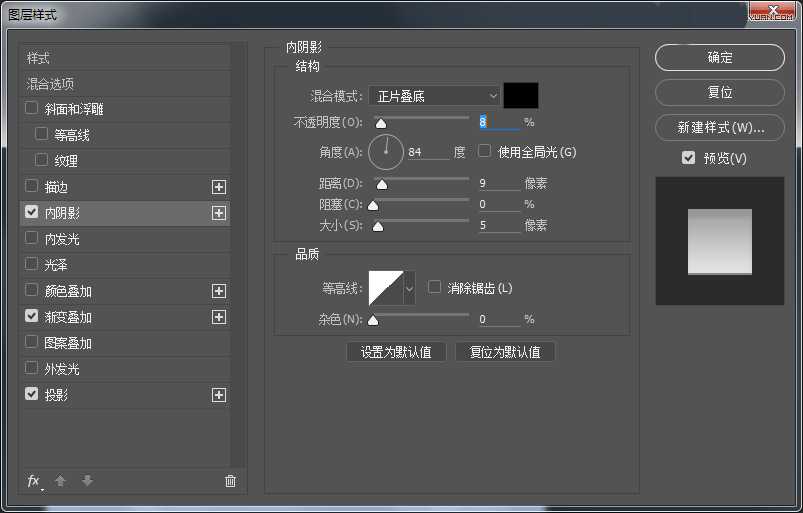Enable the 斜面和浮雕 checkbox
The image size is (803, 513).
pyautogui.click(x=32, y=108)
